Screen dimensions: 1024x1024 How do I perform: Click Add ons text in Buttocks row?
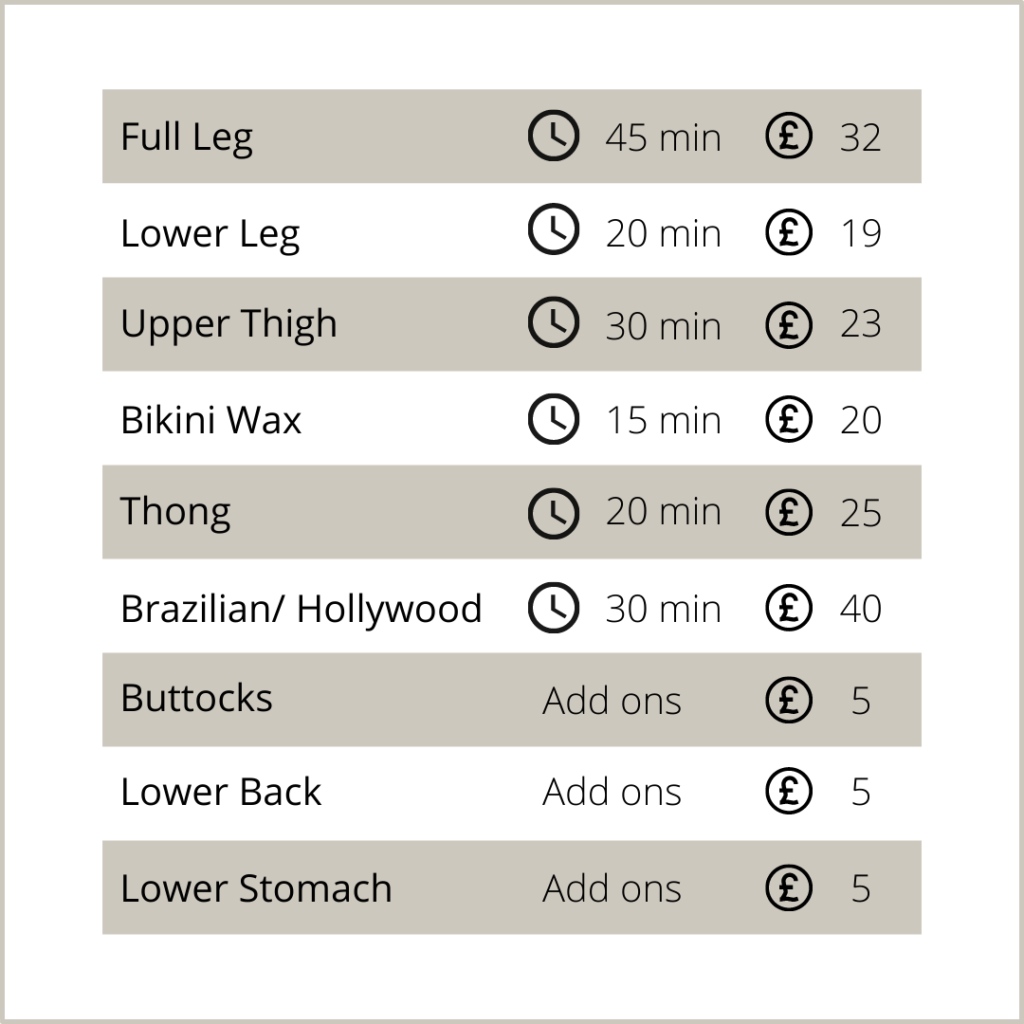[612, 701]
